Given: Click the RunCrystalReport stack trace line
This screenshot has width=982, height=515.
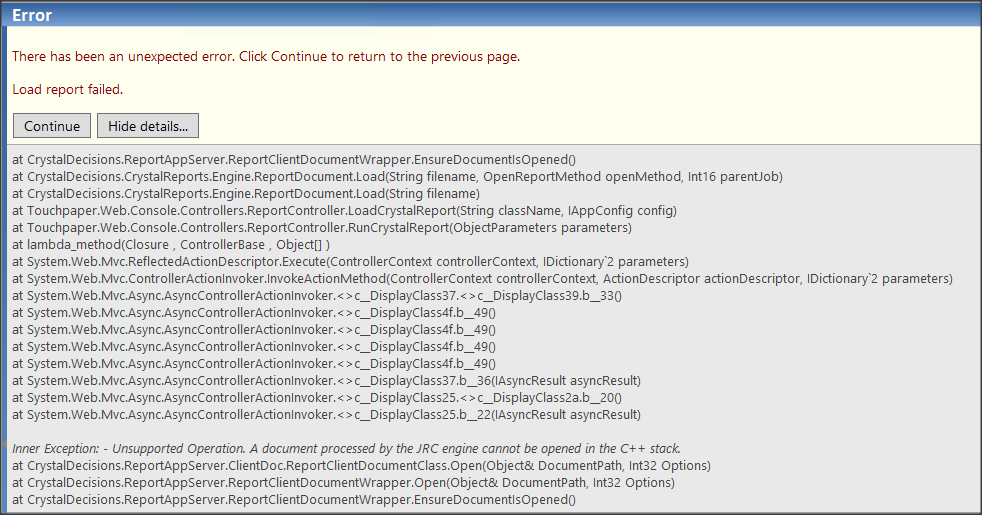Looking at the screenshot, I should pos(322,227).
